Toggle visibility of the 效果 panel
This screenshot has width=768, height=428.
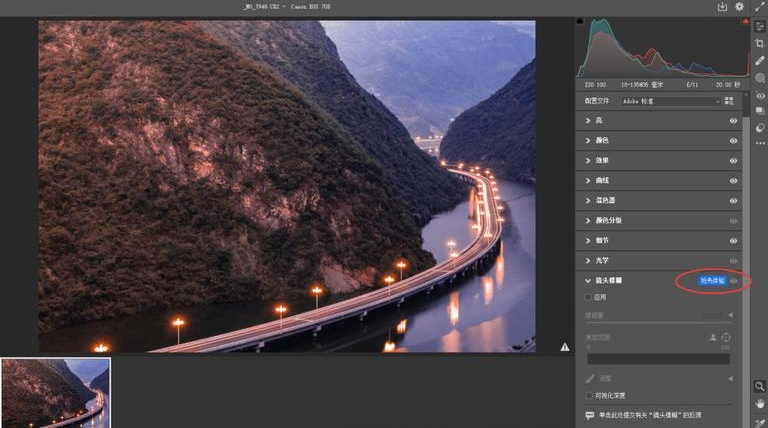[733, 161]
